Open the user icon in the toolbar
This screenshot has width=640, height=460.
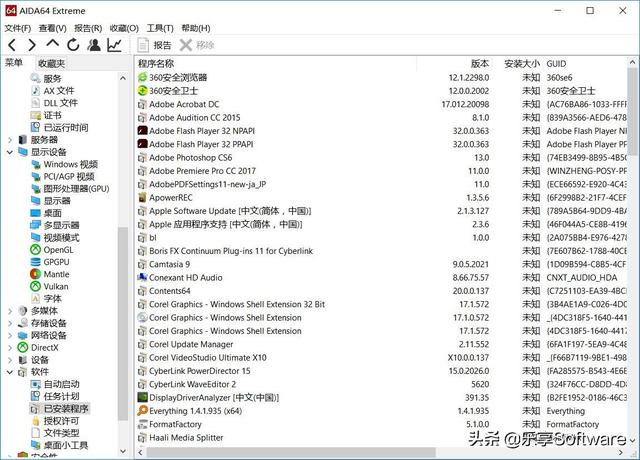tap(94, 45)
